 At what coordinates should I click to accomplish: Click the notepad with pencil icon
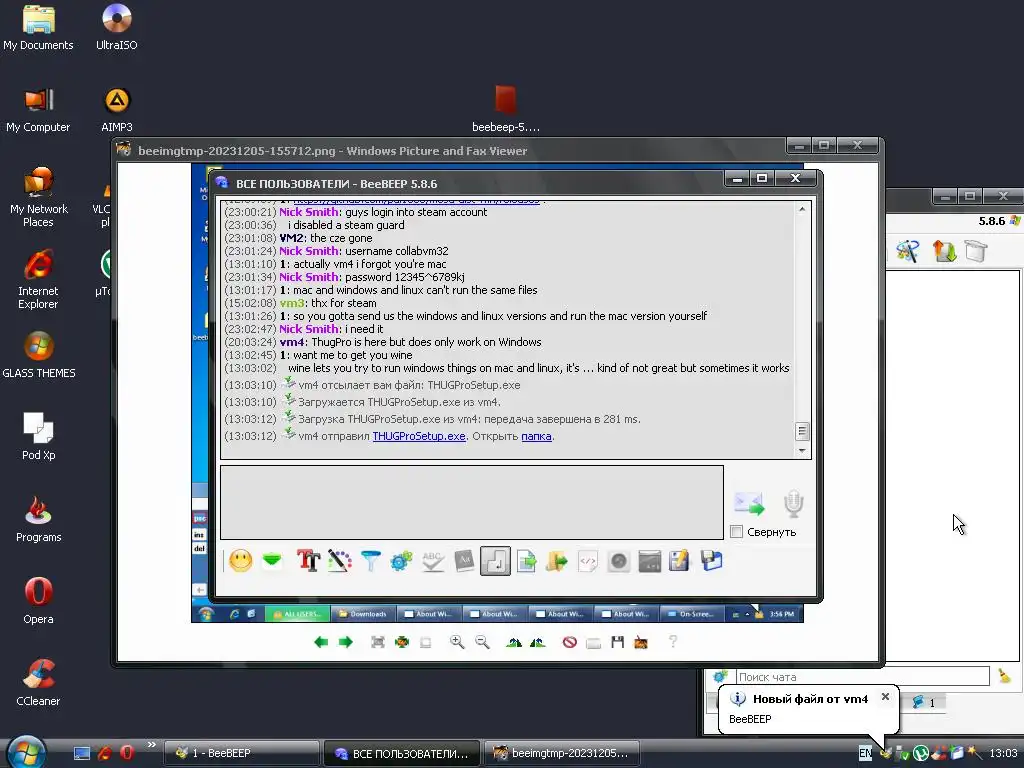click(679, 561)
